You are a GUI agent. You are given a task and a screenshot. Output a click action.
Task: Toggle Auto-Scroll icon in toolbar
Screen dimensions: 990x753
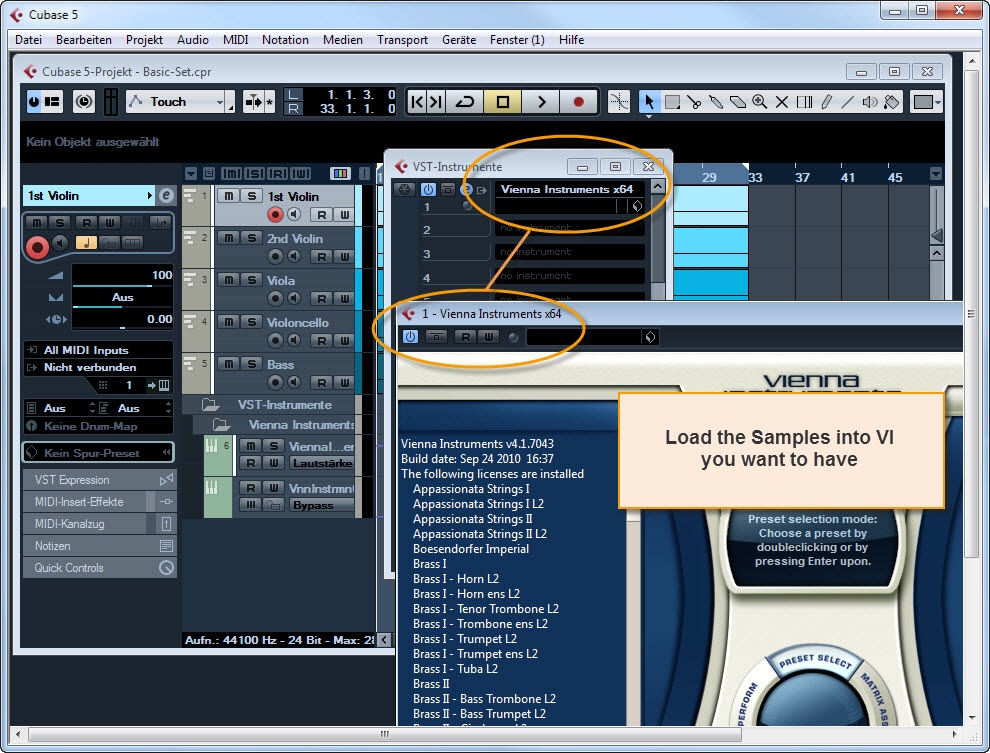pyautogui.click(x=253, y=102)
